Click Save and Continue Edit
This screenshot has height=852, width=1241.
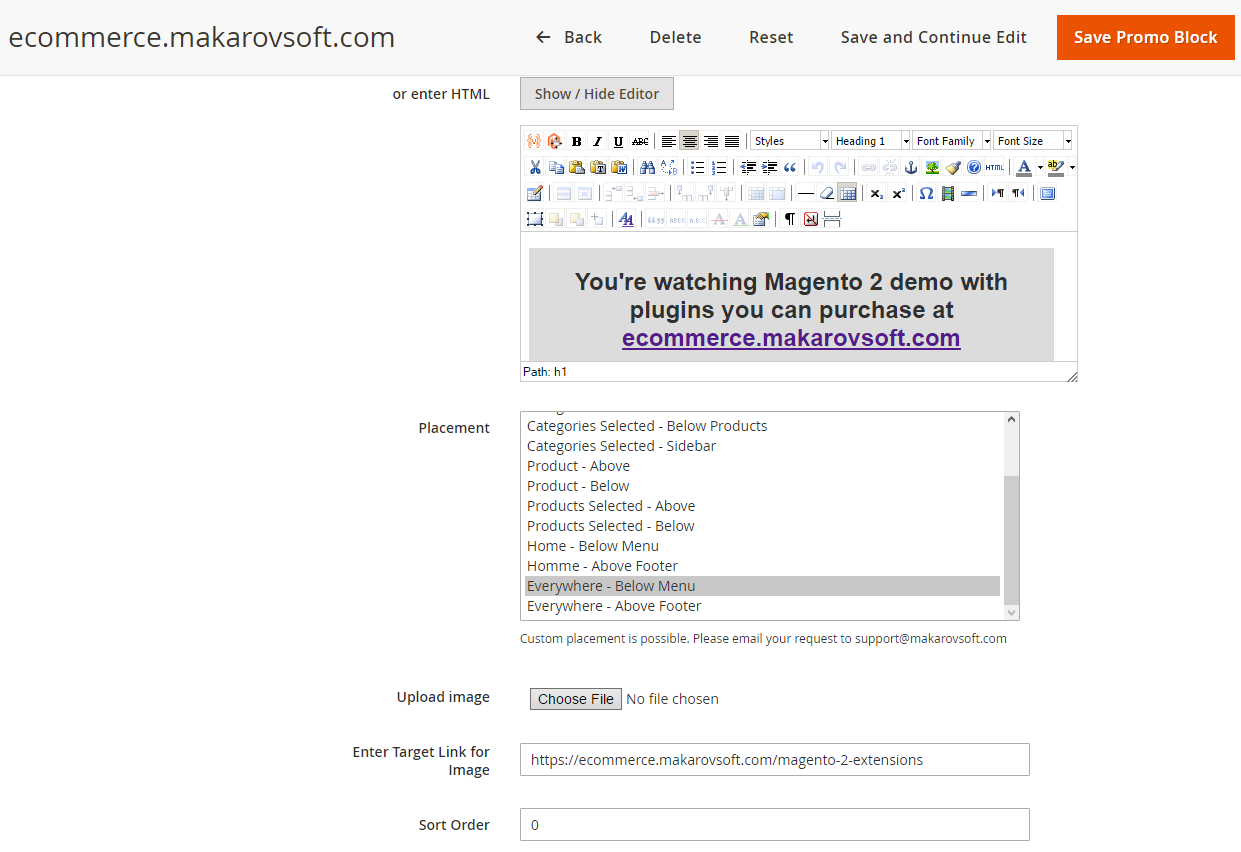point(934,37)
